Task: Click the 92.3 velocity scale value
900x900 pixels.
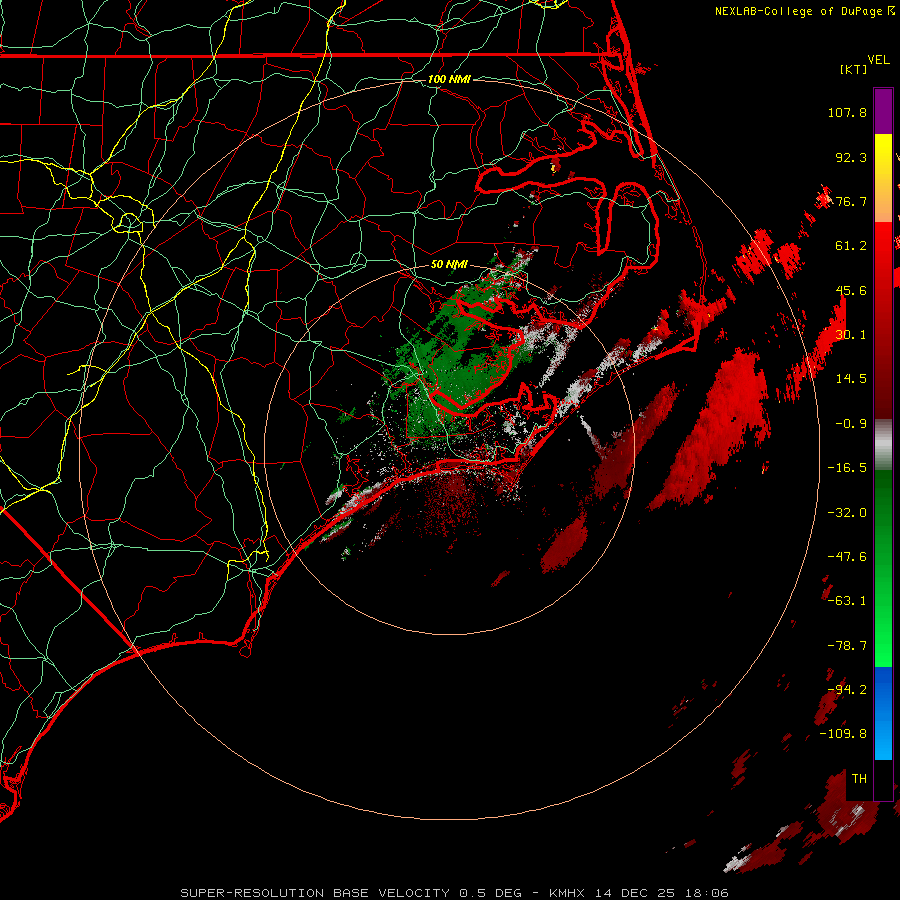Action: click(851, 157)
